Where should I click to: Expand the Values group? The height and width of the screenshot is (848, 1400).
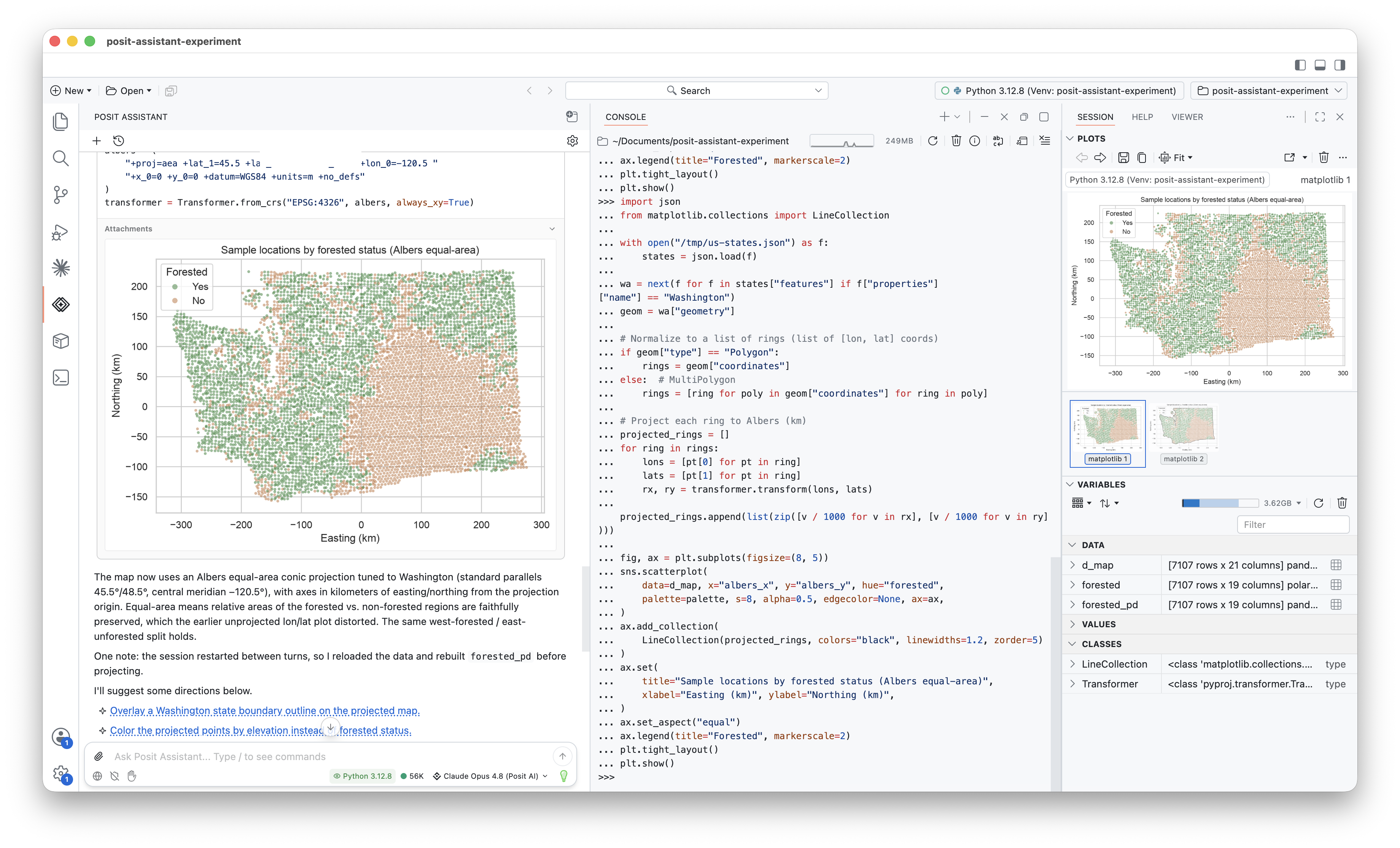pyautogui.click(x=1072, y=624)
